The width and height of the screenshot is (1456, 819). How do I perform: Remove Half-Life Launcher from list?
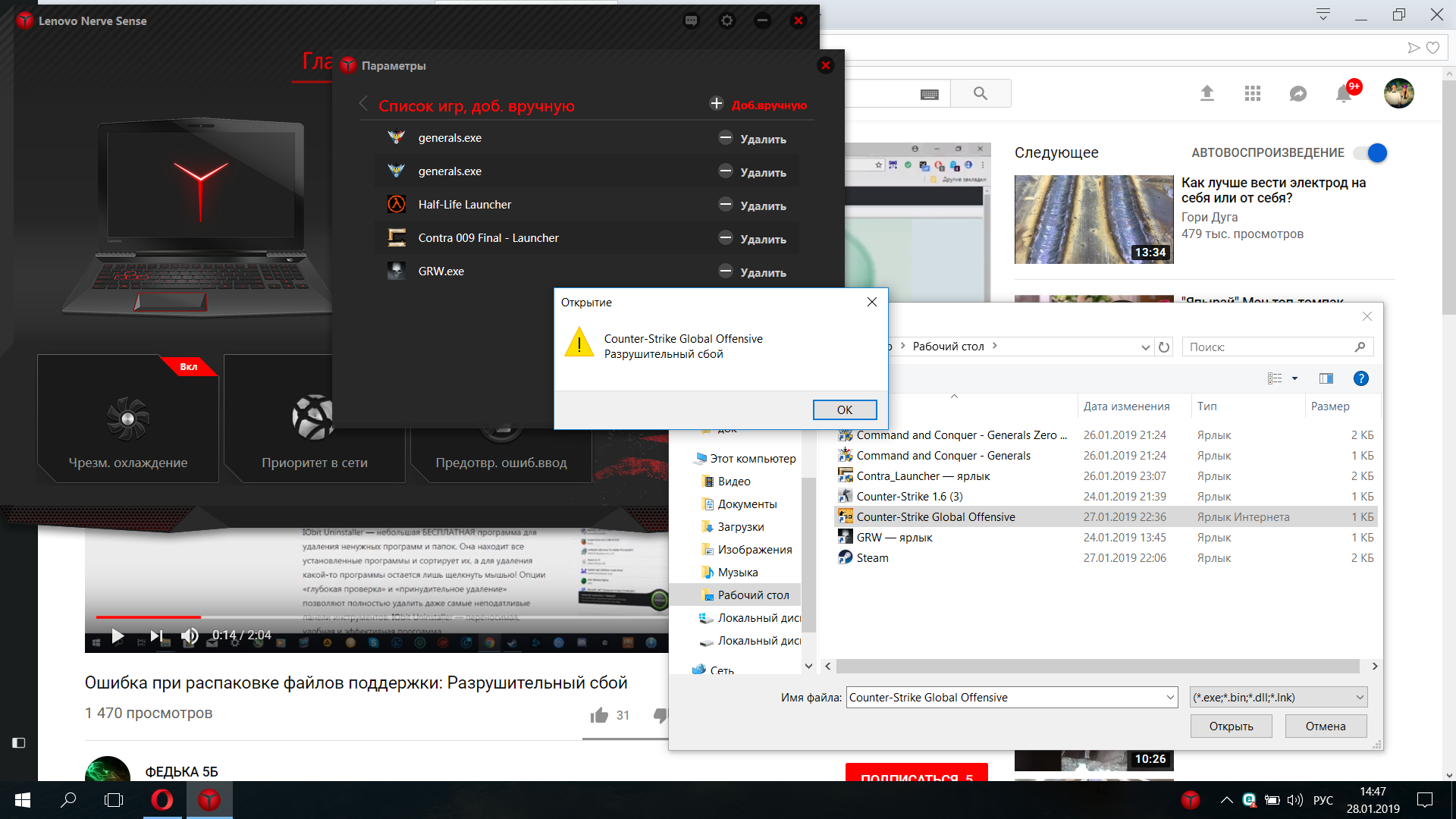[752, 206]
